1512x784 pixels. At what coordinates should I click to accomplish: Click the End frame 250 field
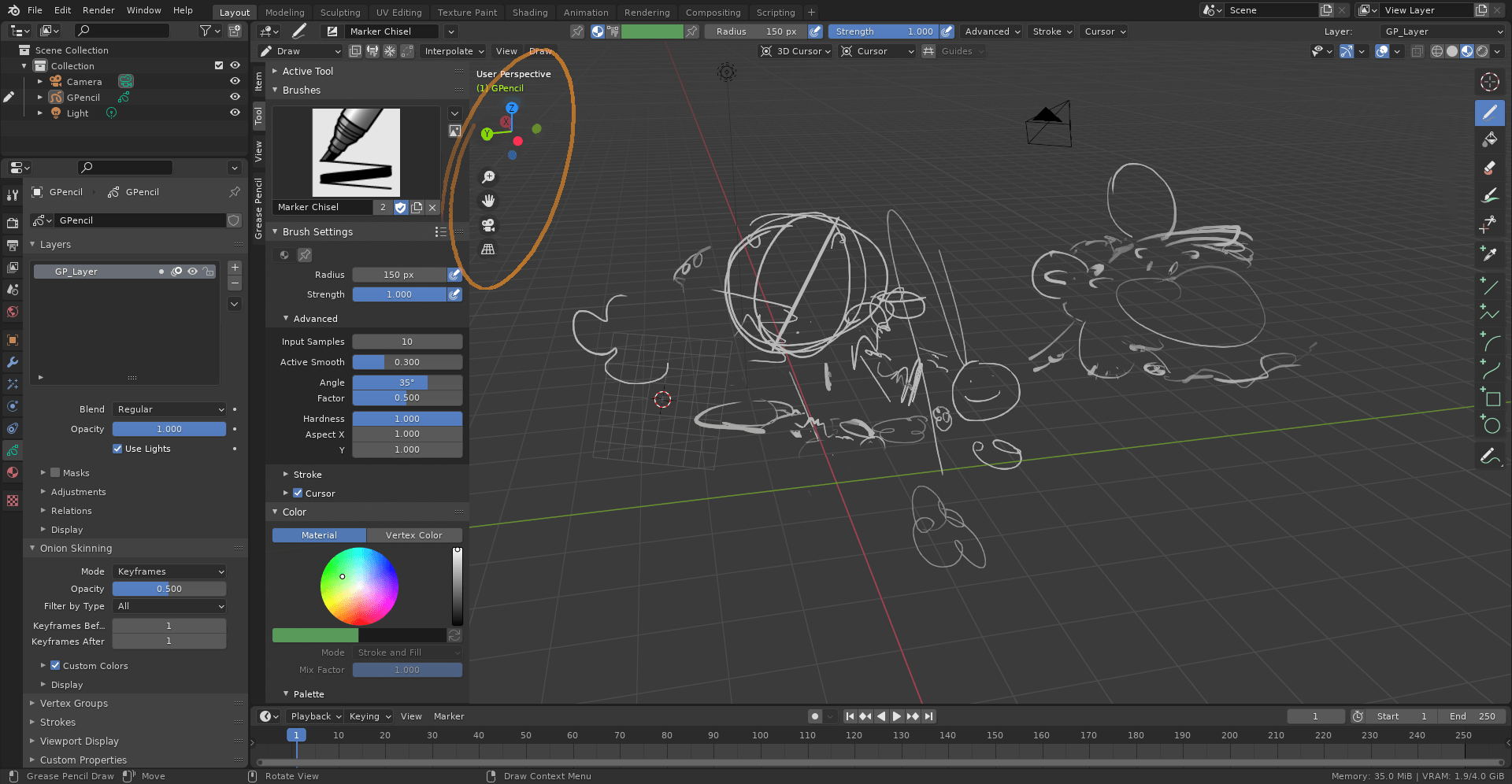pos(1472,716)
